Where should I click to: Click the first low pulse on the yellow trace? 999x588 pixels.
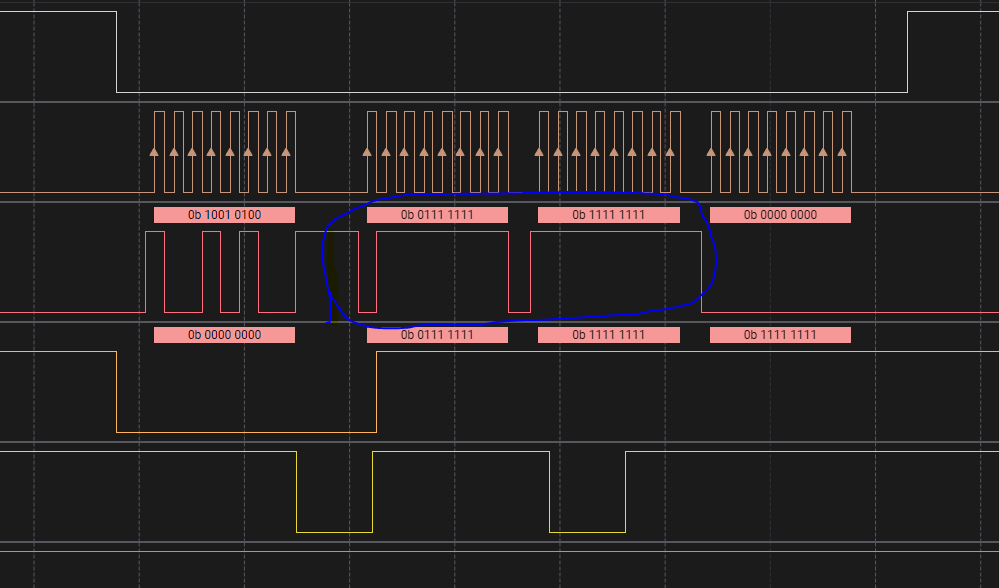[334, 492]
